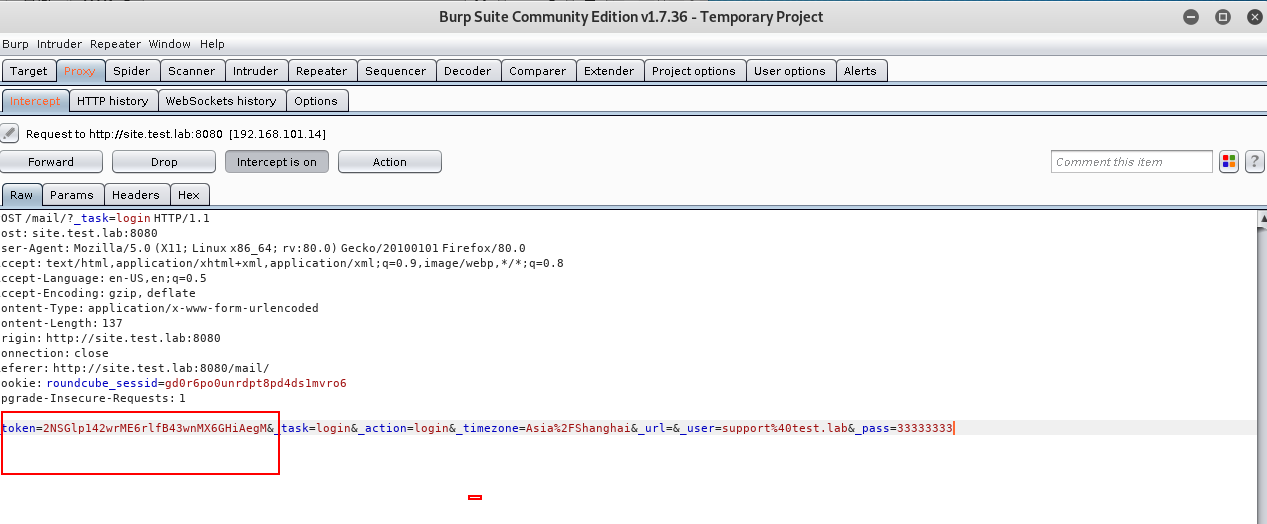This screenshot has width=1267, height=524.
Task: Open the Window menu
Action: point(170,44)
